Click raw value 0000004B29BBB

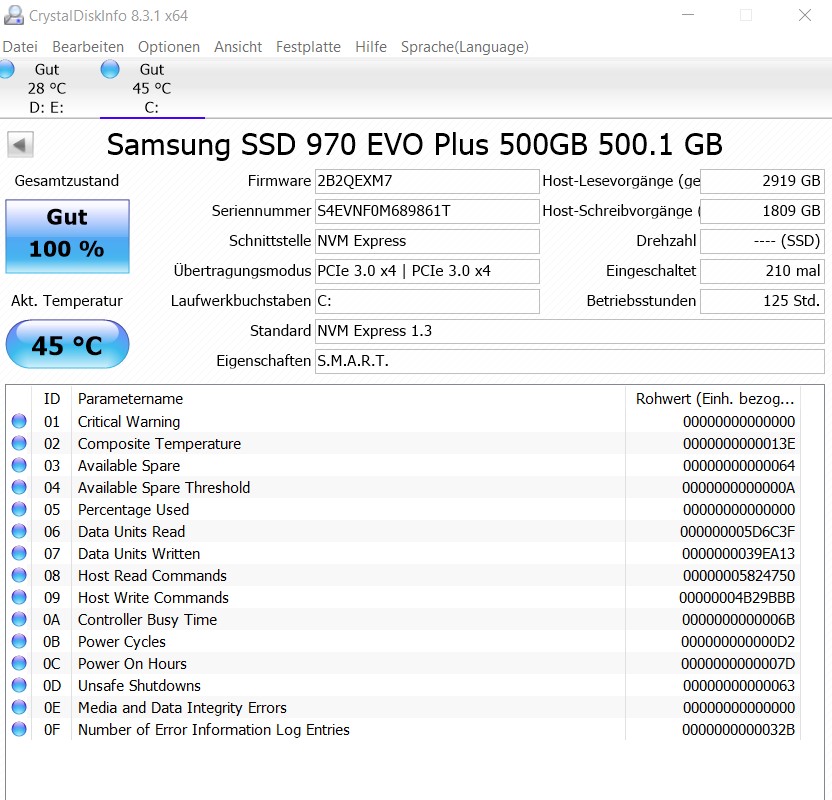click(x=737, y=598)
